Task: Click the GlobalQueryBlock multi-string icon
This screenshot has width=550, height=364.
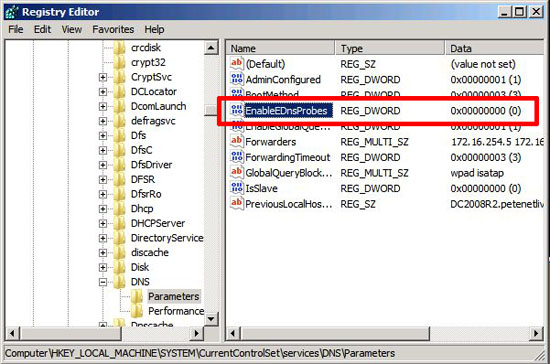Action: tap(236, 172)
